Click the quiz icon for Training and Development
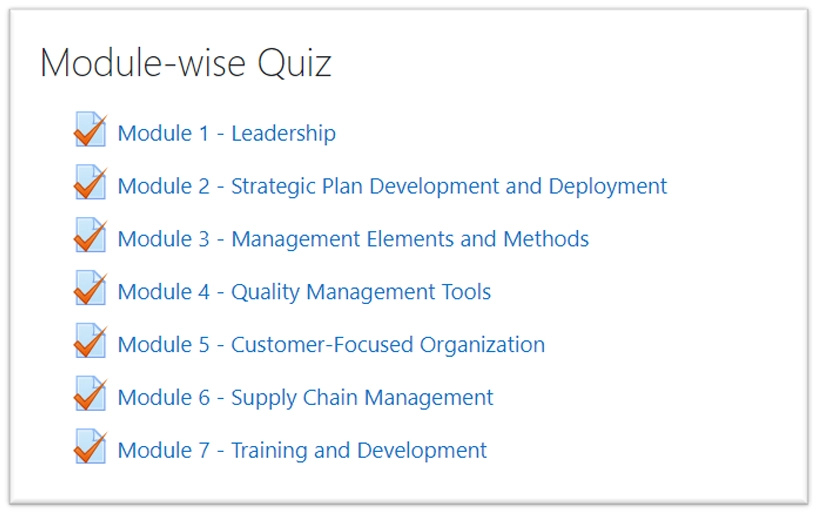Viewport: 817px width, 514px height. pos(90,449)
